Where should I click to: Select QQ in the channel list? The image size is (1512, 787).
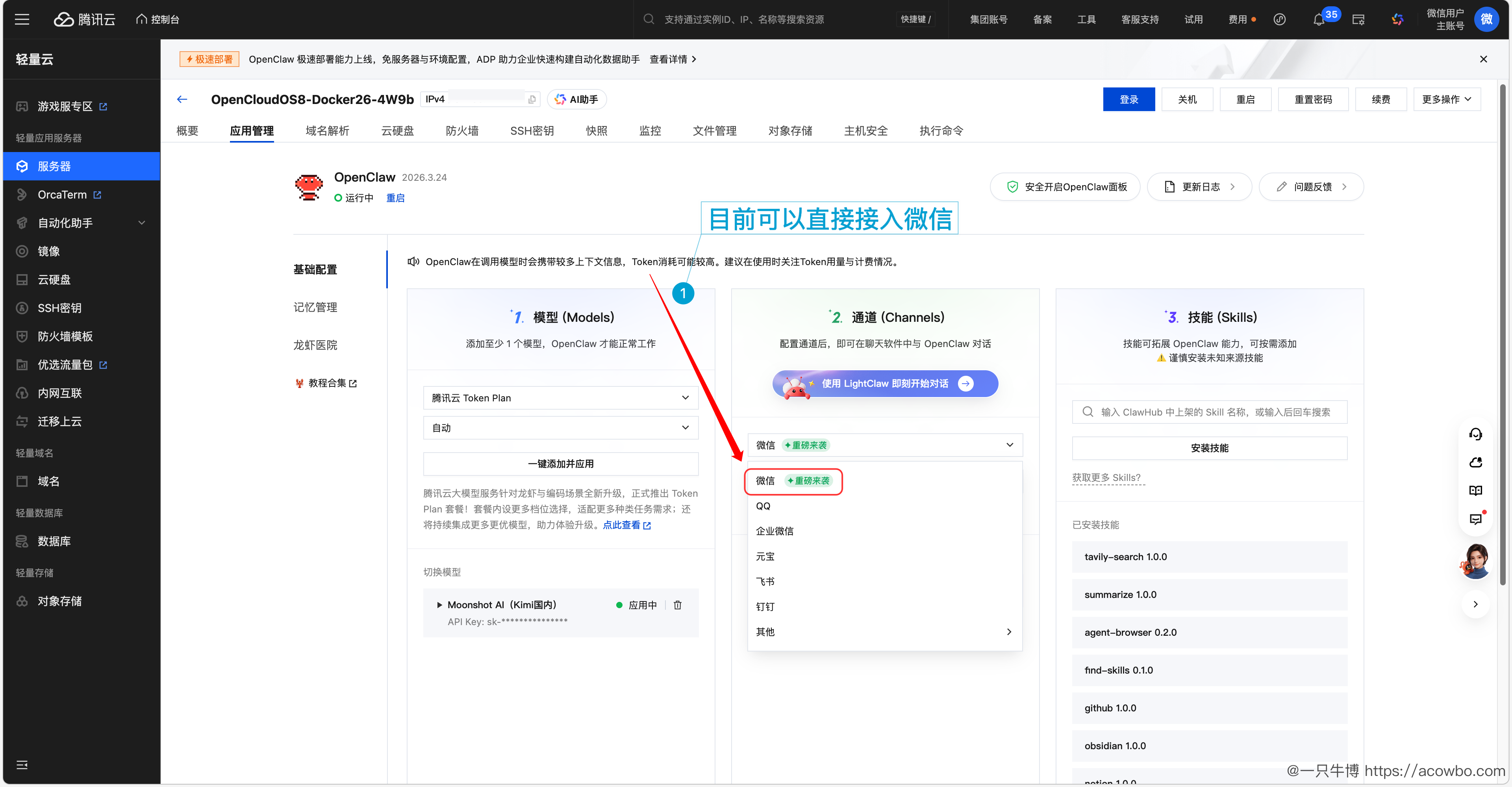884,506
